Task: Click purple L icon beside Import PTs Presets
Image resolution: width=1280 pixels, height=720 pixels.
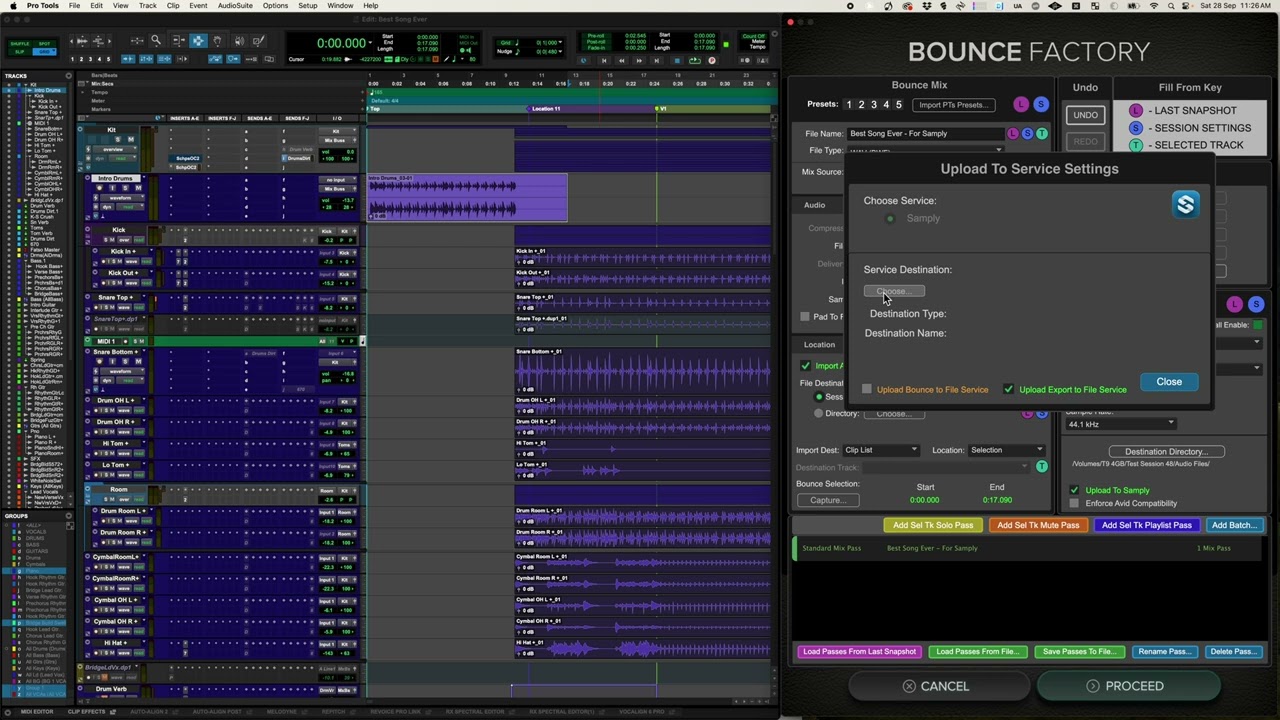Action: coord(1020,104)
